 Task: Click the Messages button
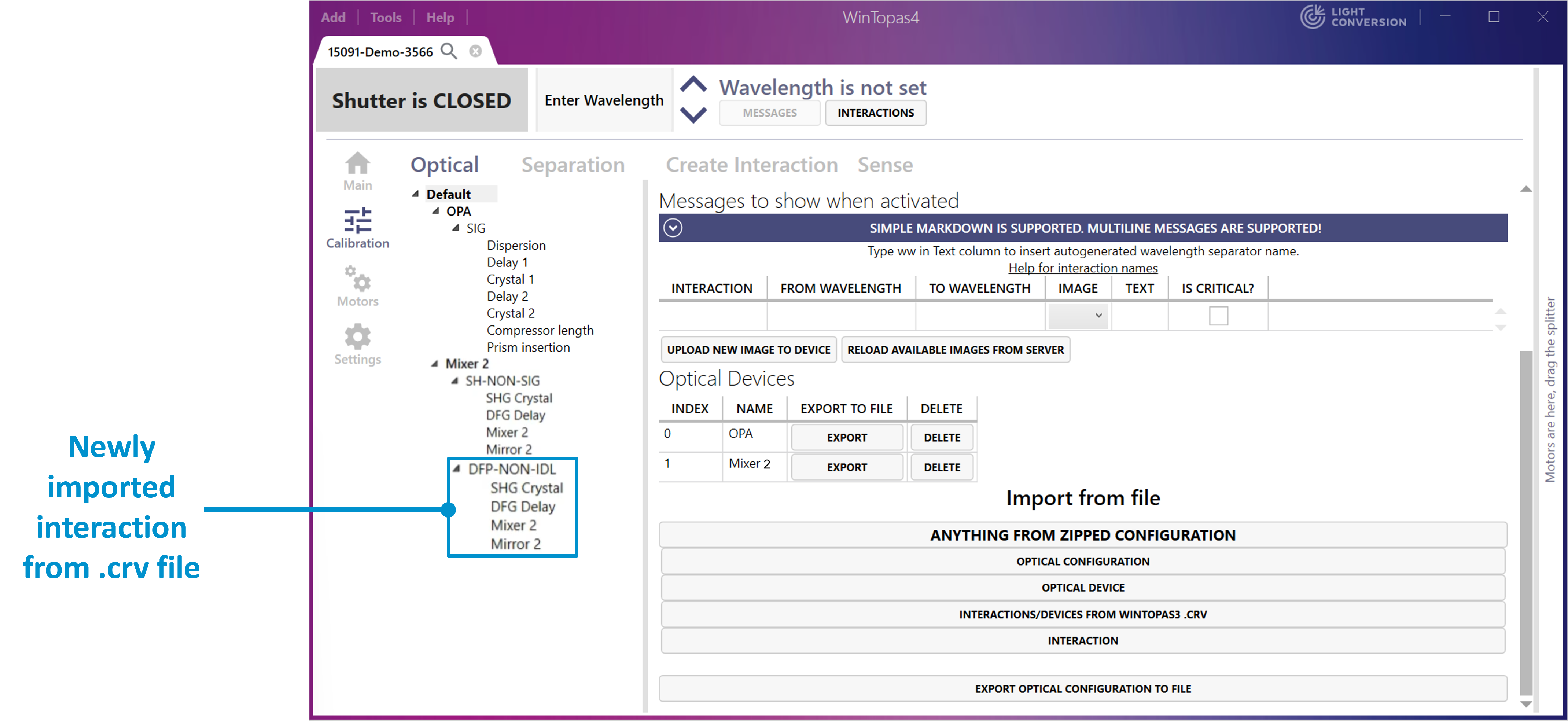point(769,113)
